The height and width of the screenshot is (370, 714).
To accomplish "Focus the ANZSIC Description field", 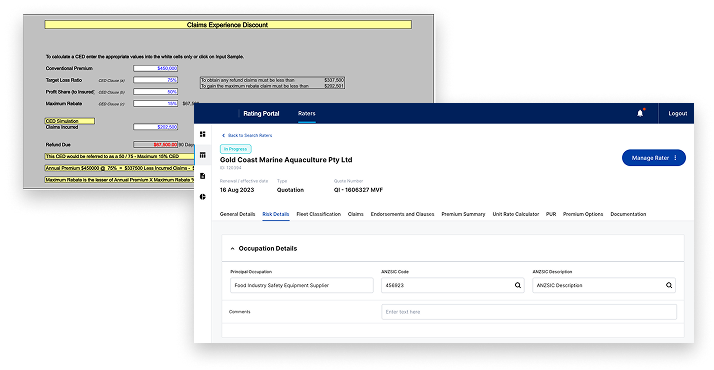I will click(x=604, y=285).
